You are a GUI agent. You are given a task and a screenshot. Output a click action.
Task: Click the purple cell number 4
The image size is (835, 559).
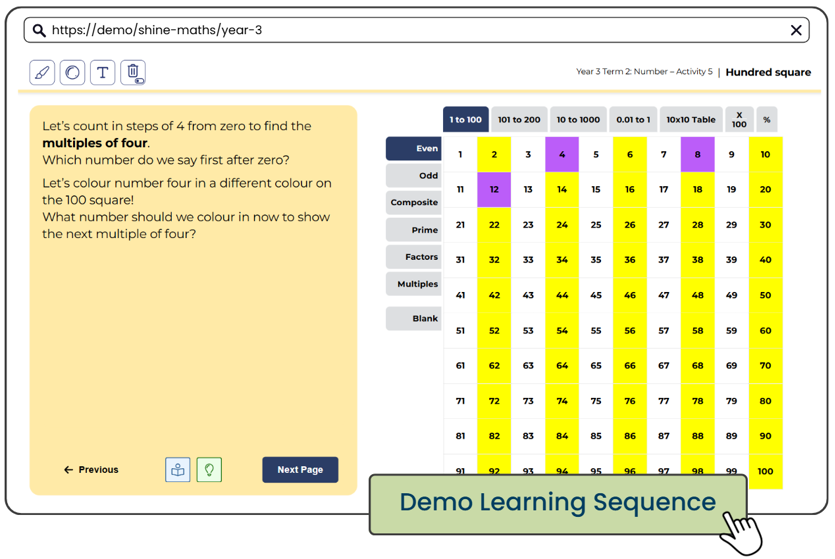tap(562, 154)
